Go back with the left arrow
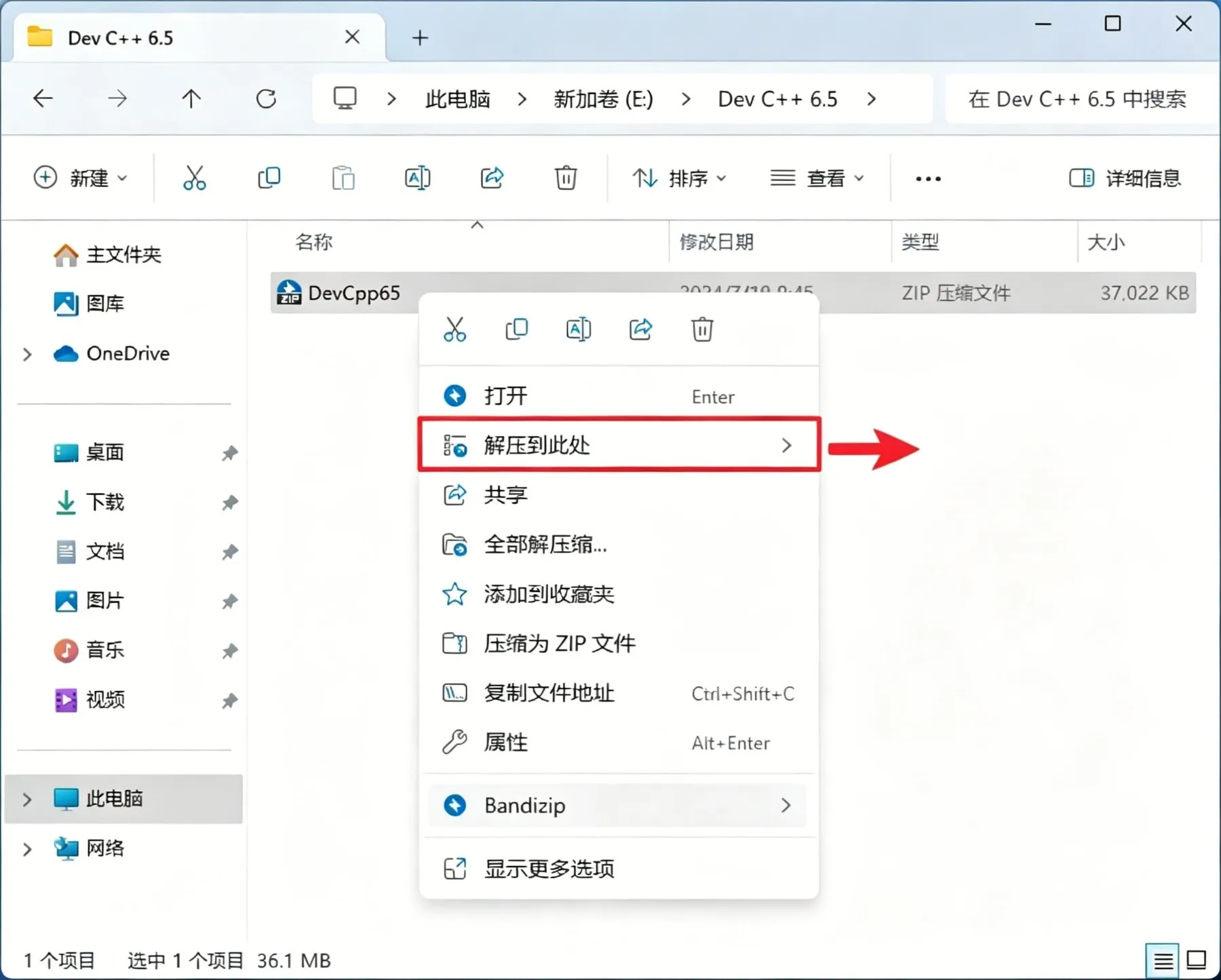 (x=43, y=99)
